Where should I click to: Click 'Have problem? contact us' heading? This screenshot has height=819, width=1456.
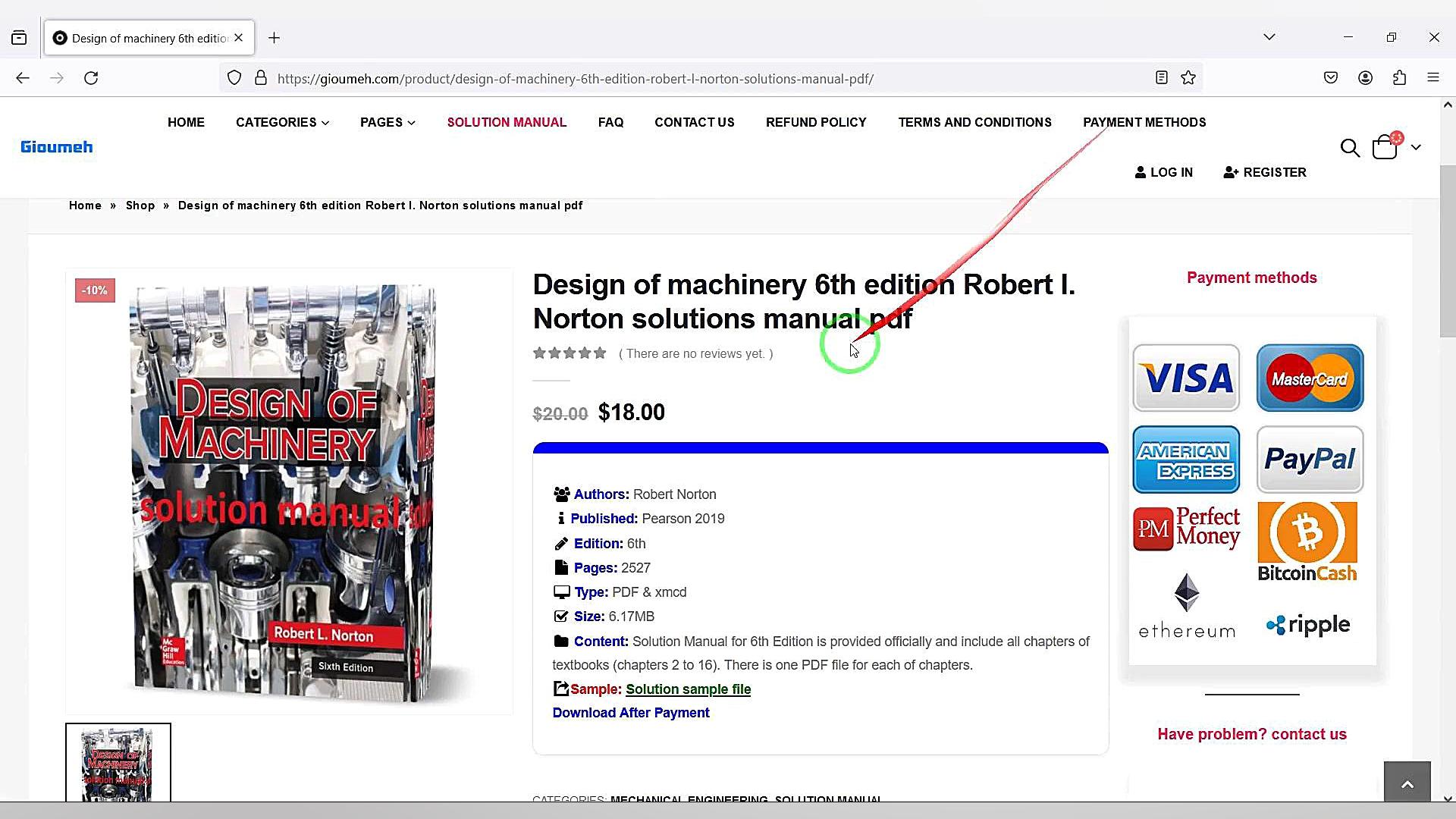(x=1252, y=734)
